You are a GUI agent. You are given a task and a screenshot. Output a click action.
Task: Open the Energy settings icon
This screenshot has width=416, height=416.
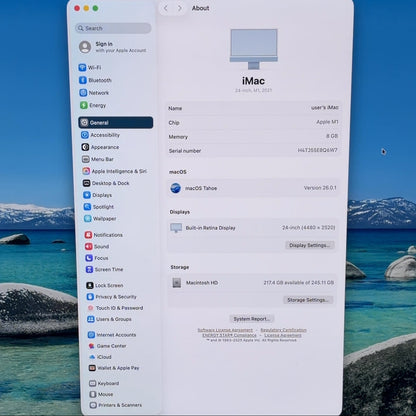tap(84, 105)
